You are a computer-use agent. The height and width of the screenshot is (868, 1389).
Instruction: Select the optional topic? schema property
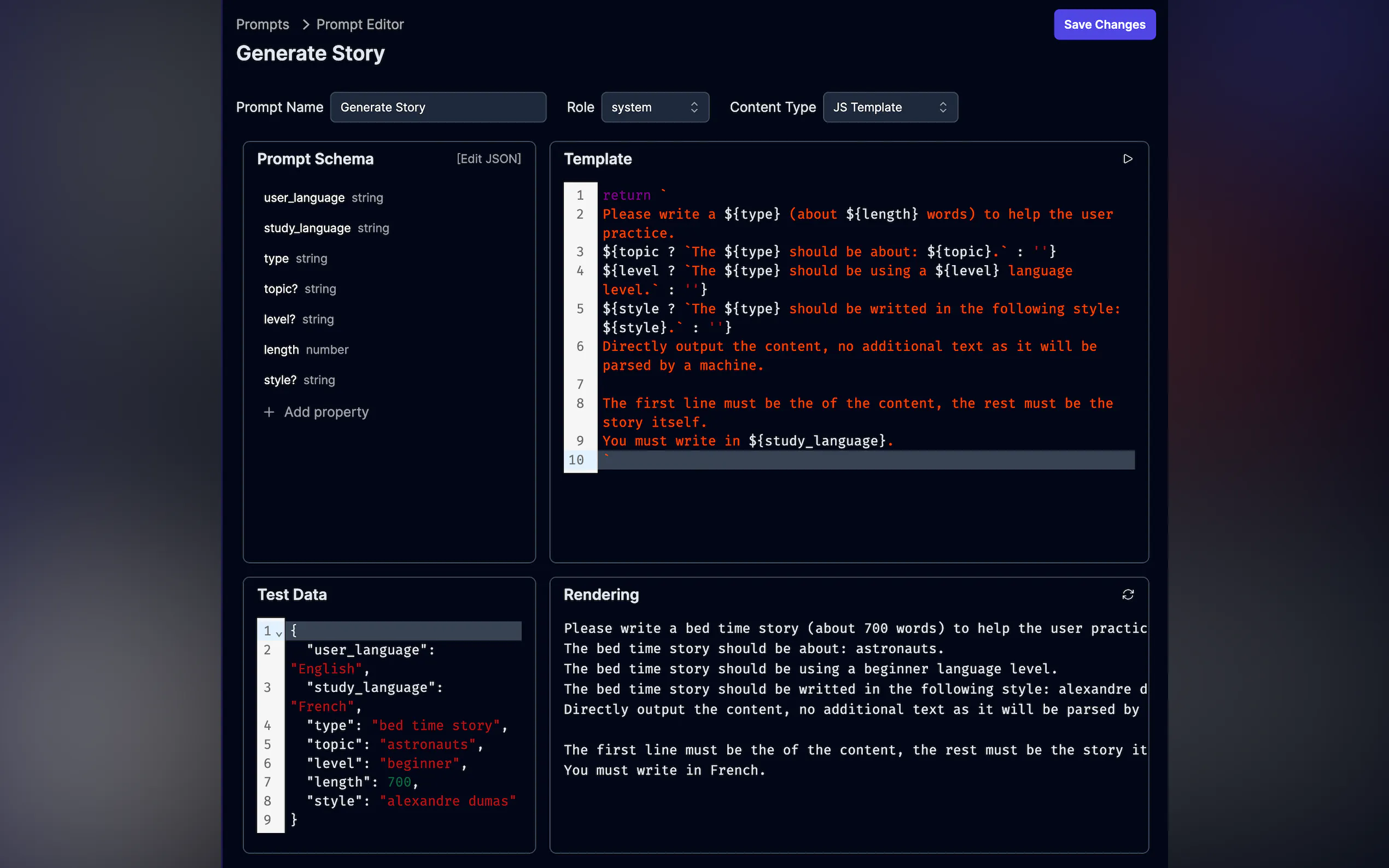[x=281, y=289]
